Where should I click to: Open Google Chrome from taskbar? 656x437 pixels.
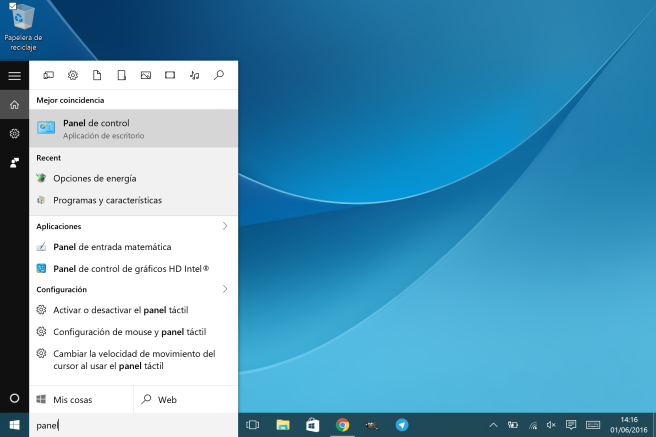tap(342, 425)
